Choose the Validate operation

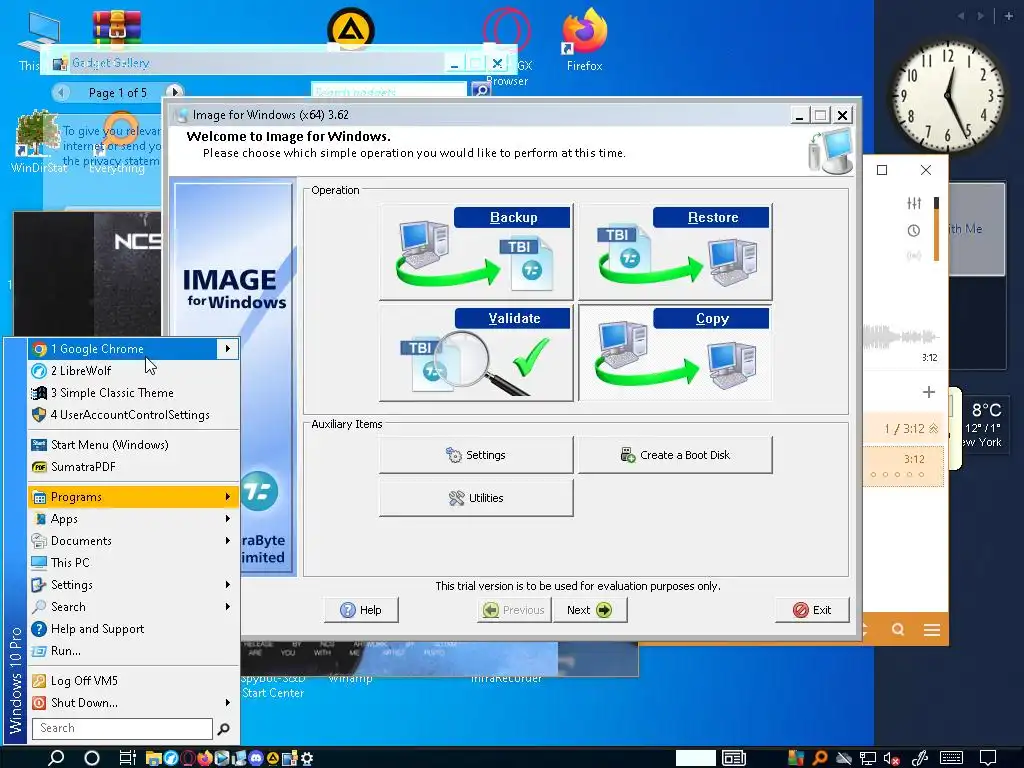[476, 353]
